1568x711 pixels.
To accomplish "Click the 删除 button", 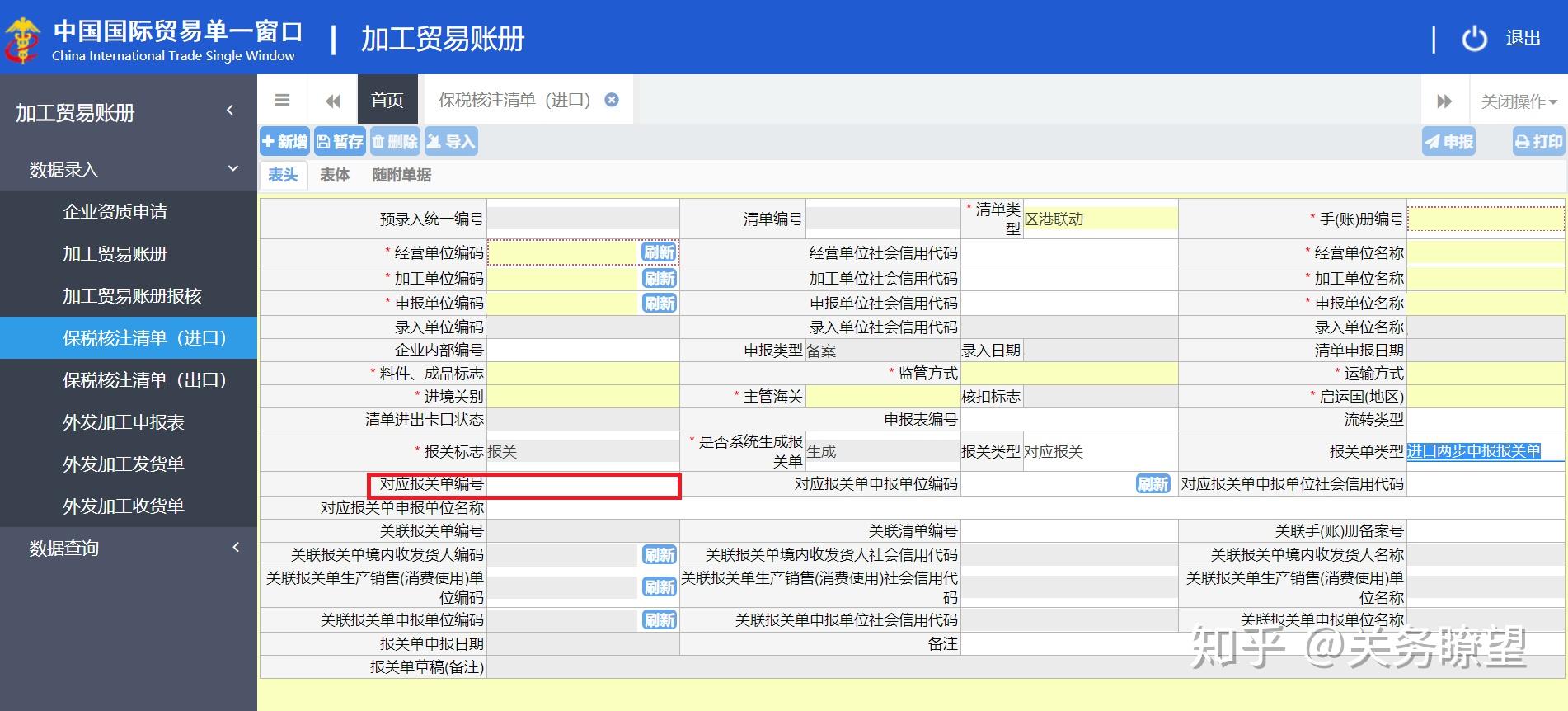I will tap(395, 141).
